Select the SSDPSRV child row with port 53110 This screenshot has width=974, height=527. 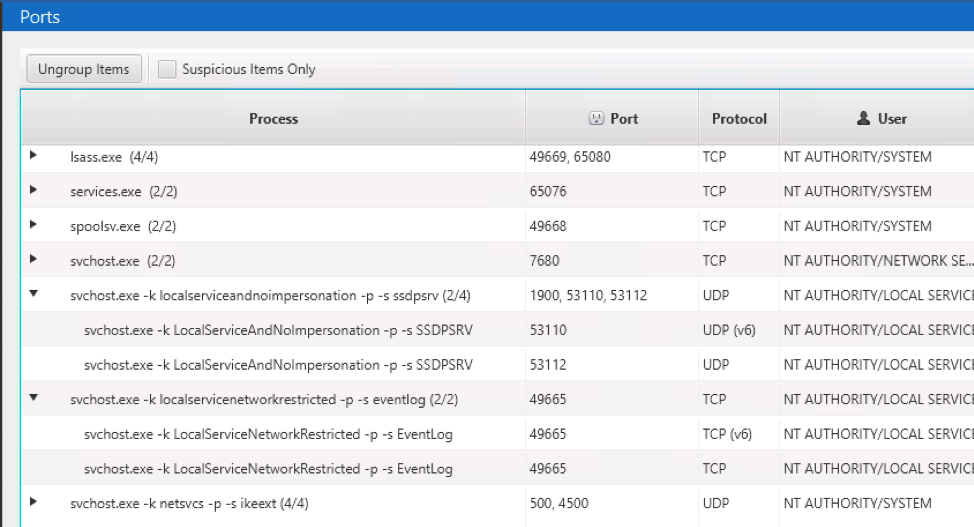click(x=498, y=330)
